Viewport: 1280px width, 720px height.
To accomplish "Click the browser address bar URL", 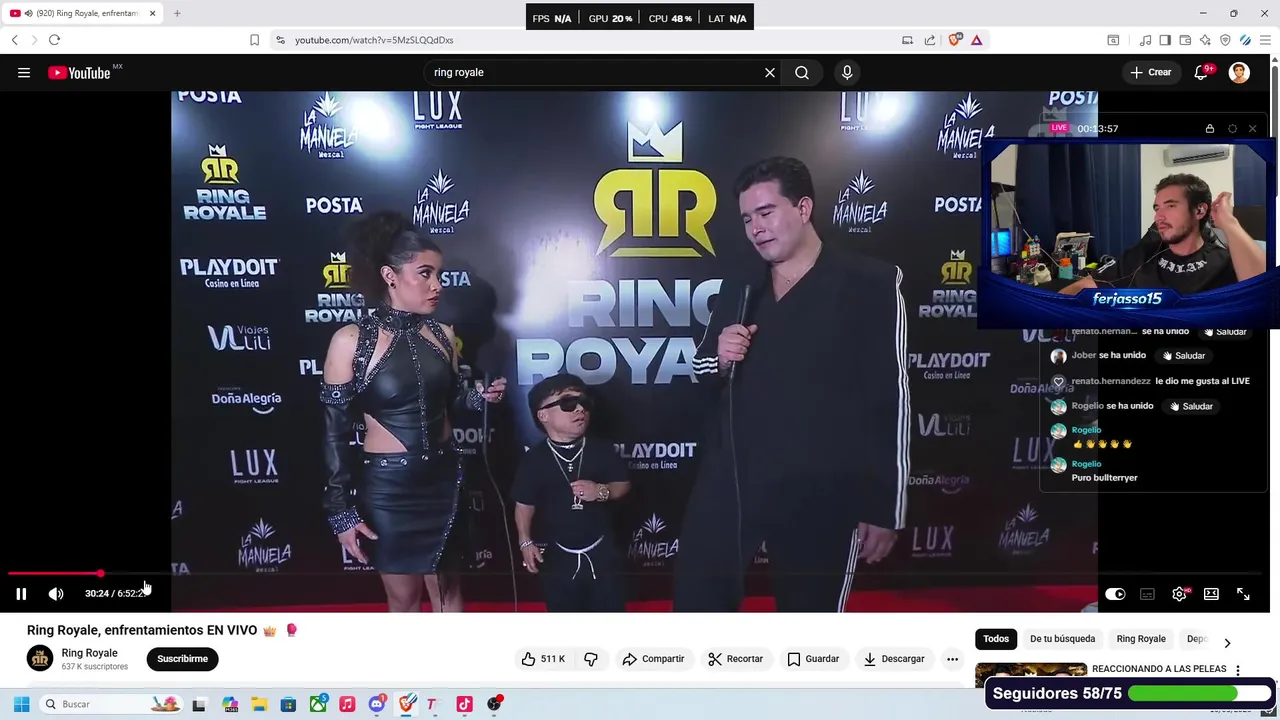I will click(x=374, y=40).
